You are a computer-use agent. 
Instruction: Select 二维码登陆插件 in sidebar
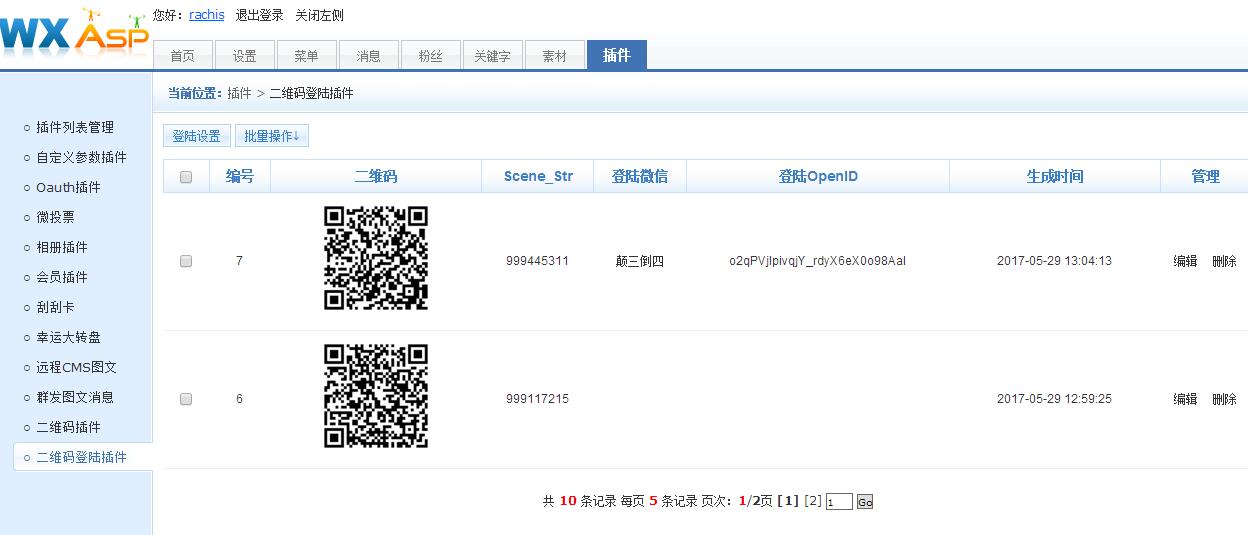(x=82, y=457)
